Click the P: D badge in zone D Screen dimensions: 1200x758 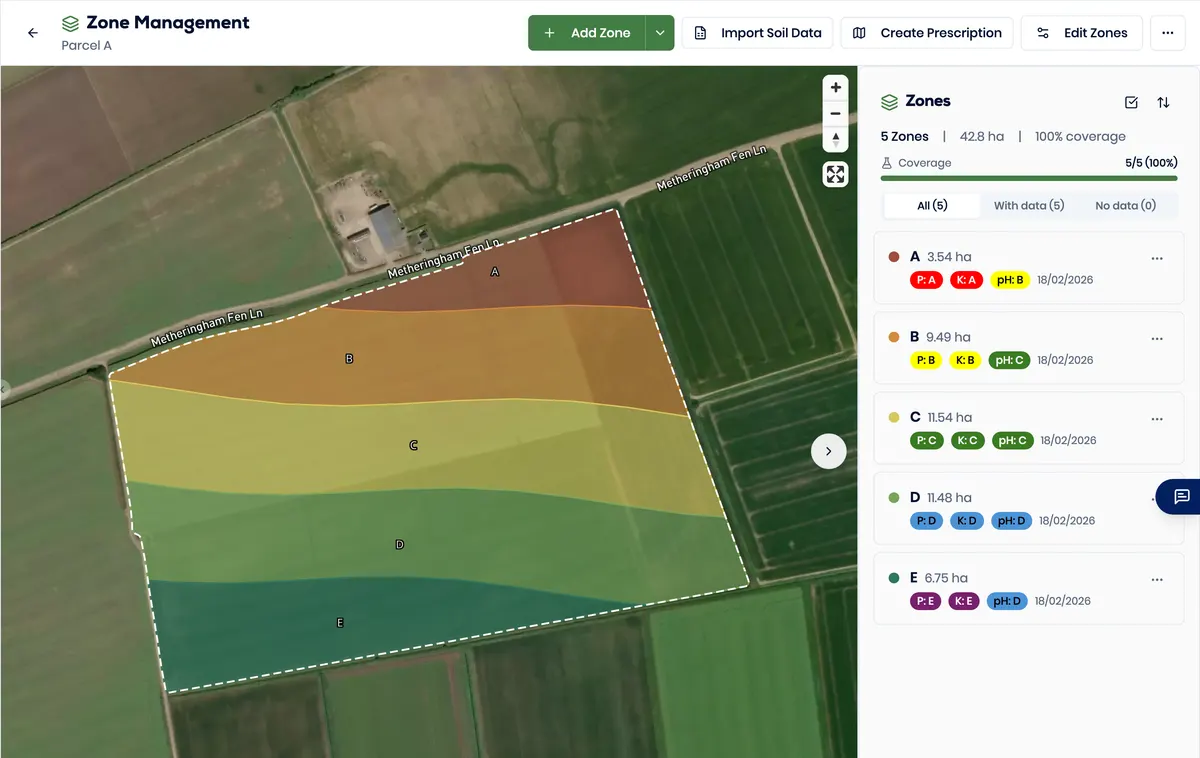927,521
